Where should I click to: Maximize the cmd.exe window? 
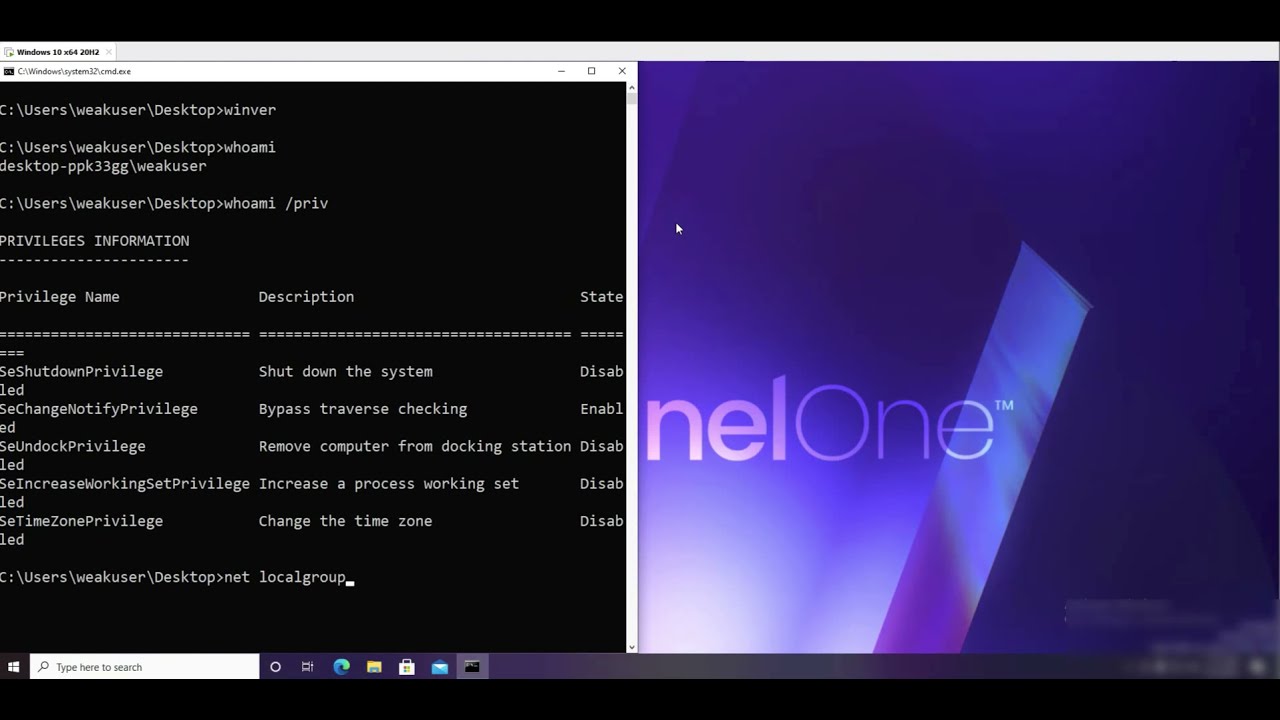tap(591, 71)
